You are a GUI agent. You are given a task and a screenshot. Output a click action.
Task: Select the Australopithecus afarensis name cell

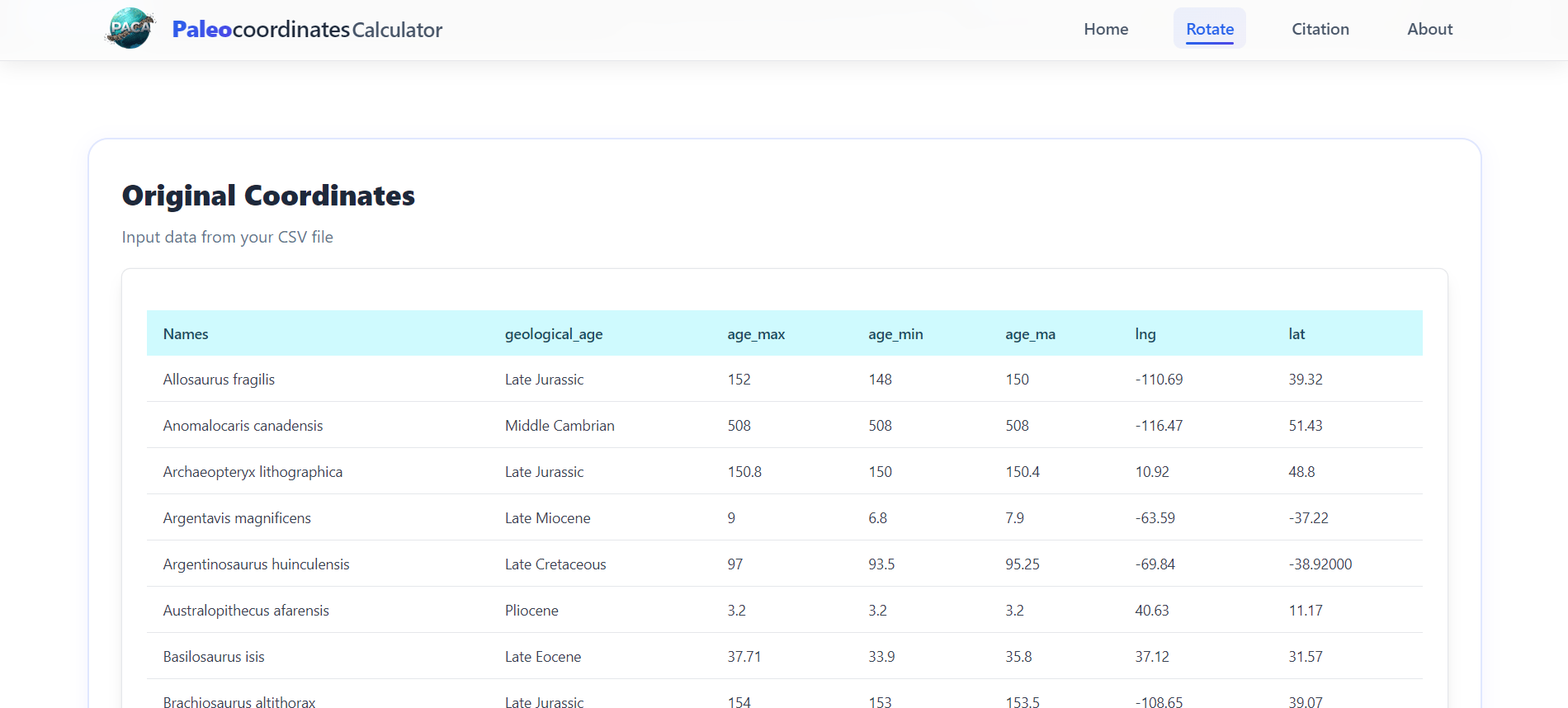click(246, 611)
